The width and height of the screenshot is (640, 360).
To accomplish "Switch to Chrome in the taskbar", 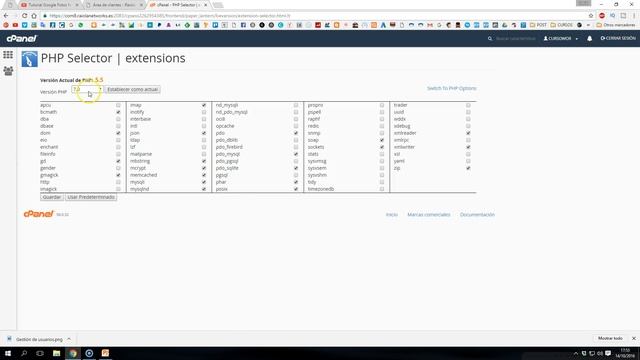I will point(73,353).
